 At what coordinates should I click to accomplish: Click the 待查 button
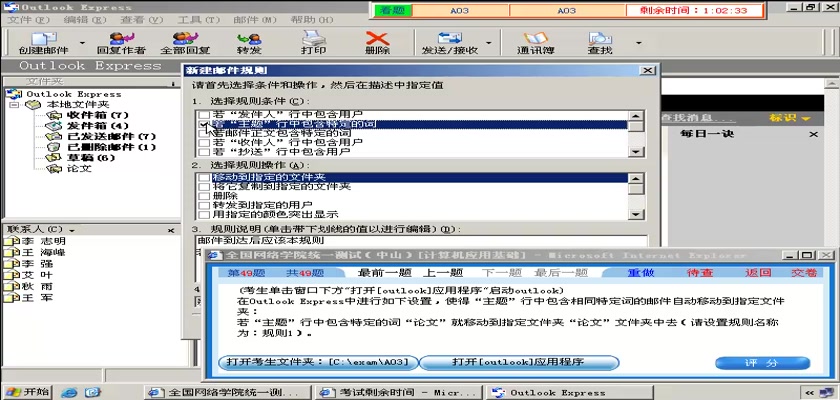(x=700, y=273)
